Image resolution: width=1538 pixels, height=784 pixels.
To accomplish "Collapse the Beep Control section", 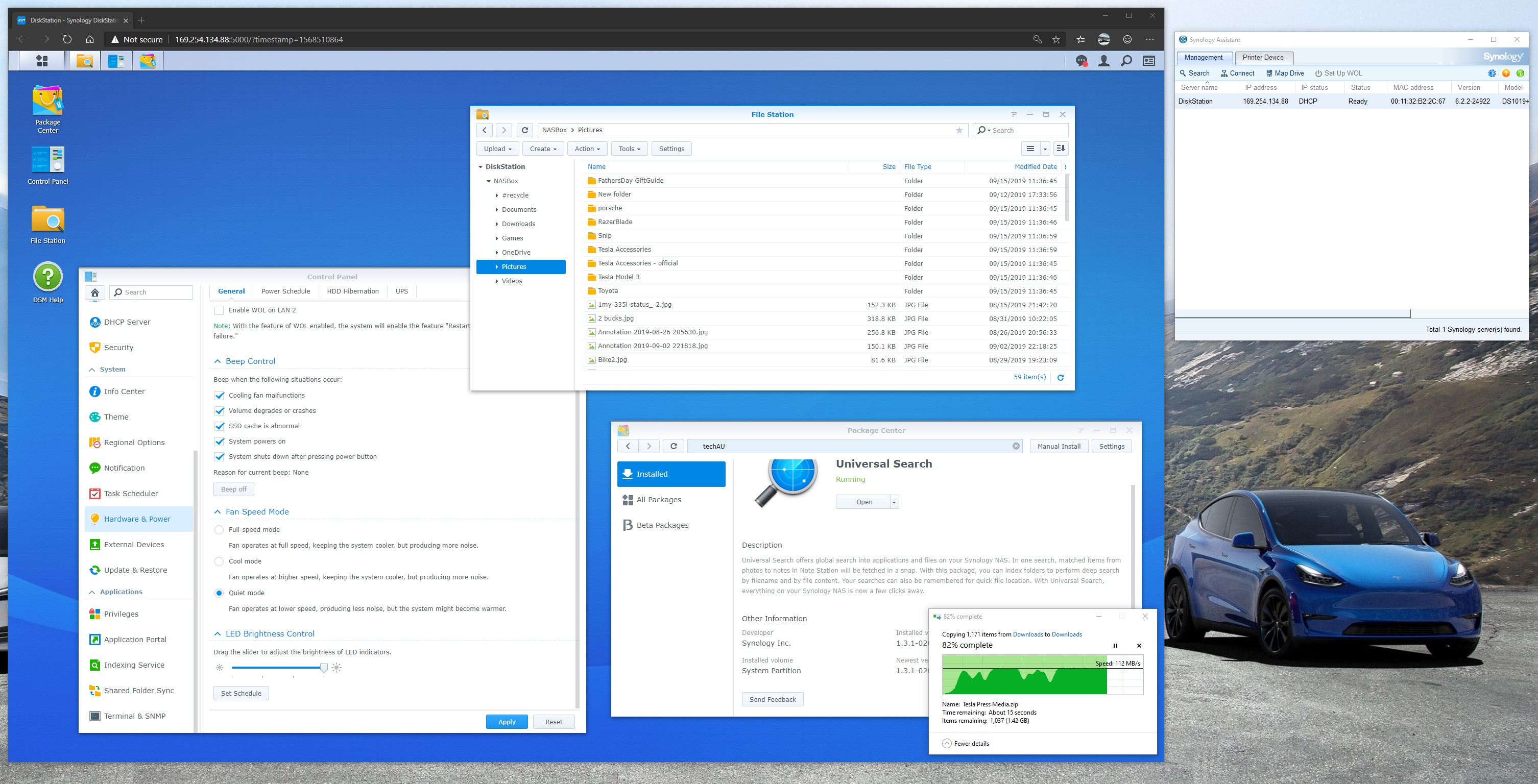I will [218, 361].
